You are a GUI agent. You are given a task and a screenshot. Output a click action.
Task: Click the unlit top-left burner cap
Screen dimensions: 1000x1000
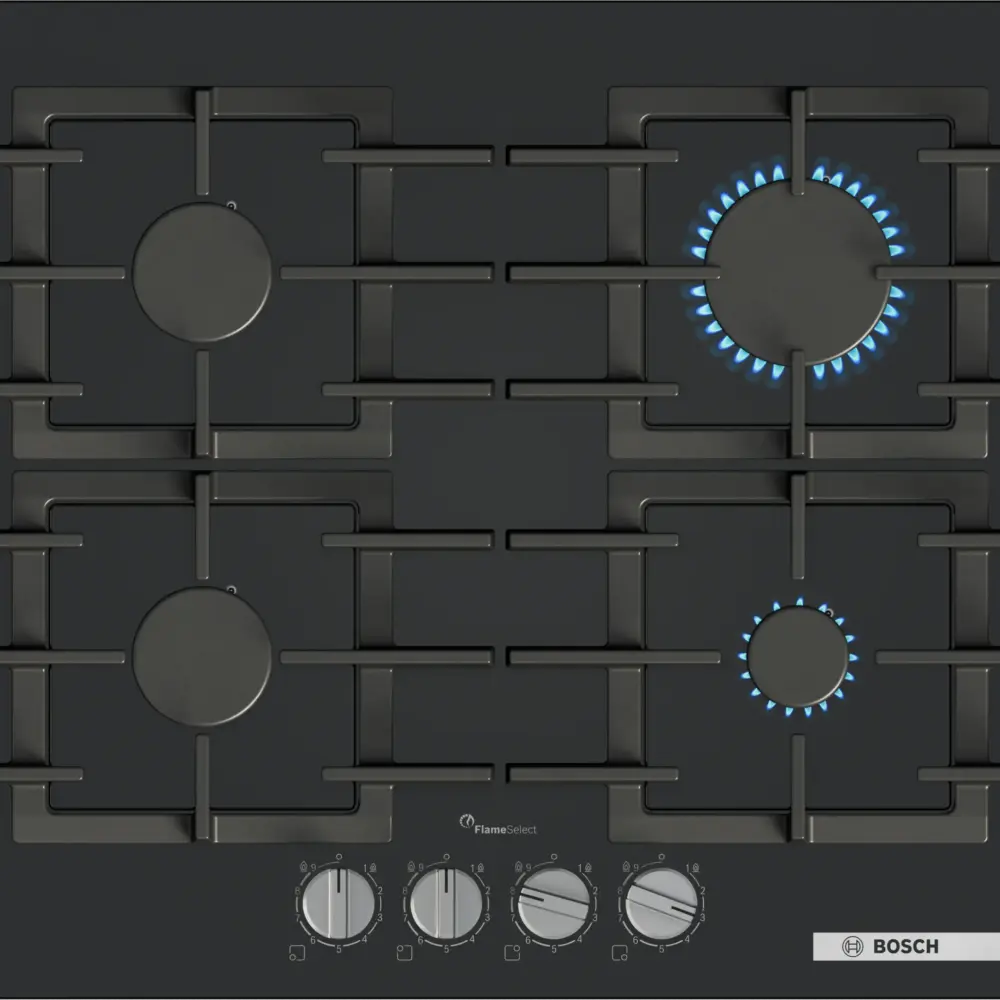click(202, 272)
